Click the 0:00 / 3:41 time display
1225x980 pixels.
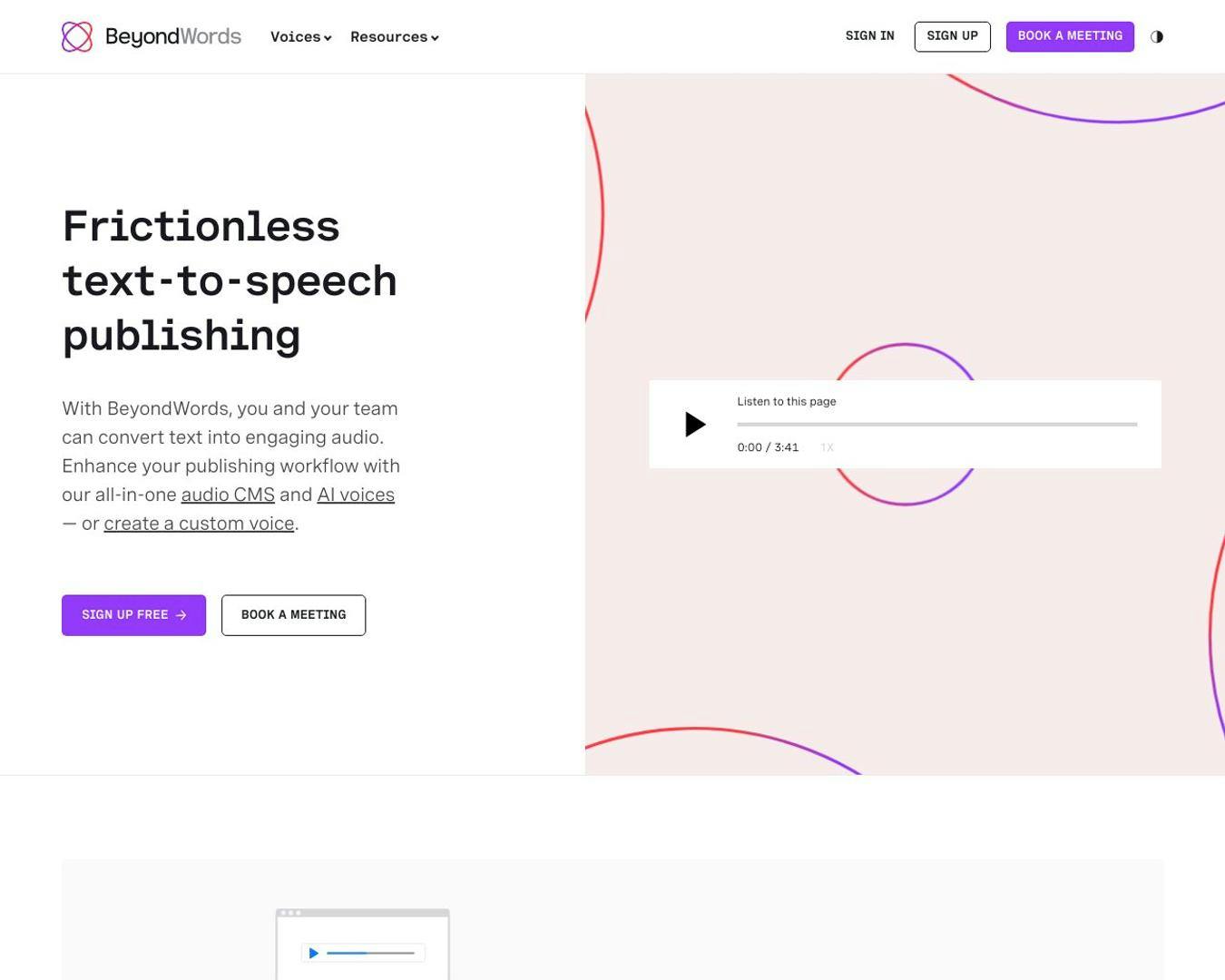(x=768, y=447)
